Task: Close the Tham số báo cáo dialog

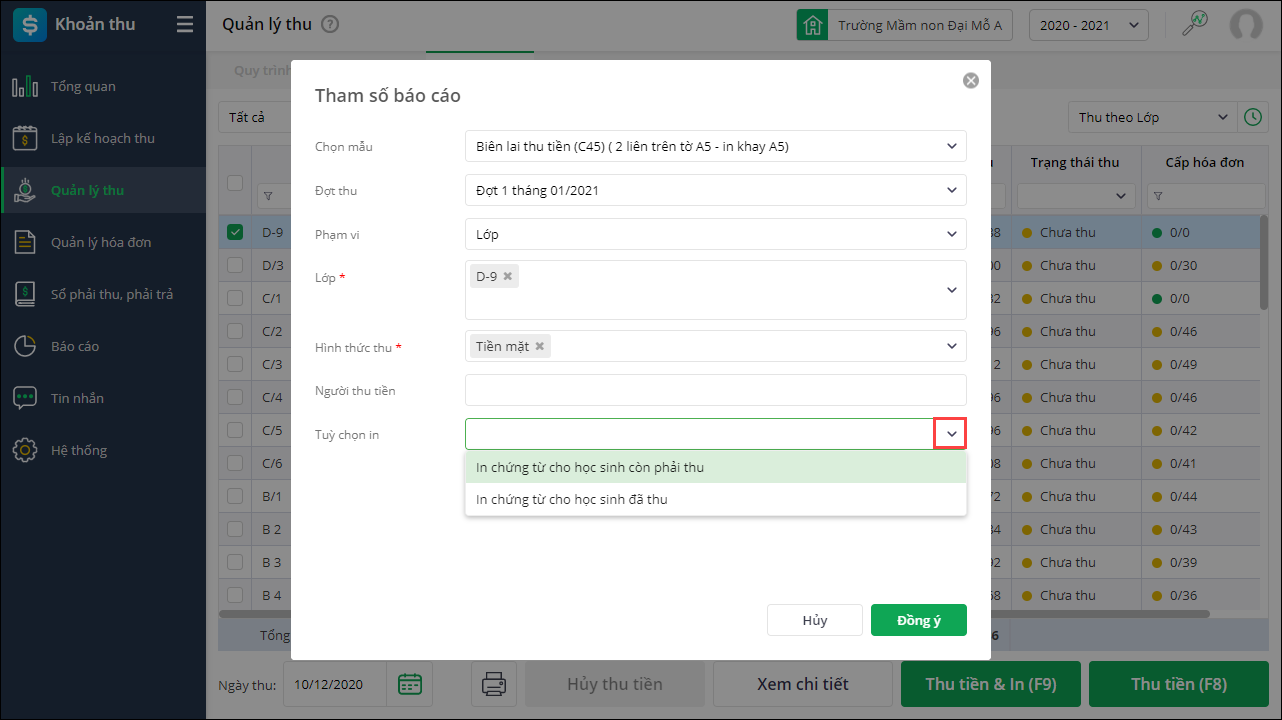Action: pyautogui.click(x=970, y=81)
